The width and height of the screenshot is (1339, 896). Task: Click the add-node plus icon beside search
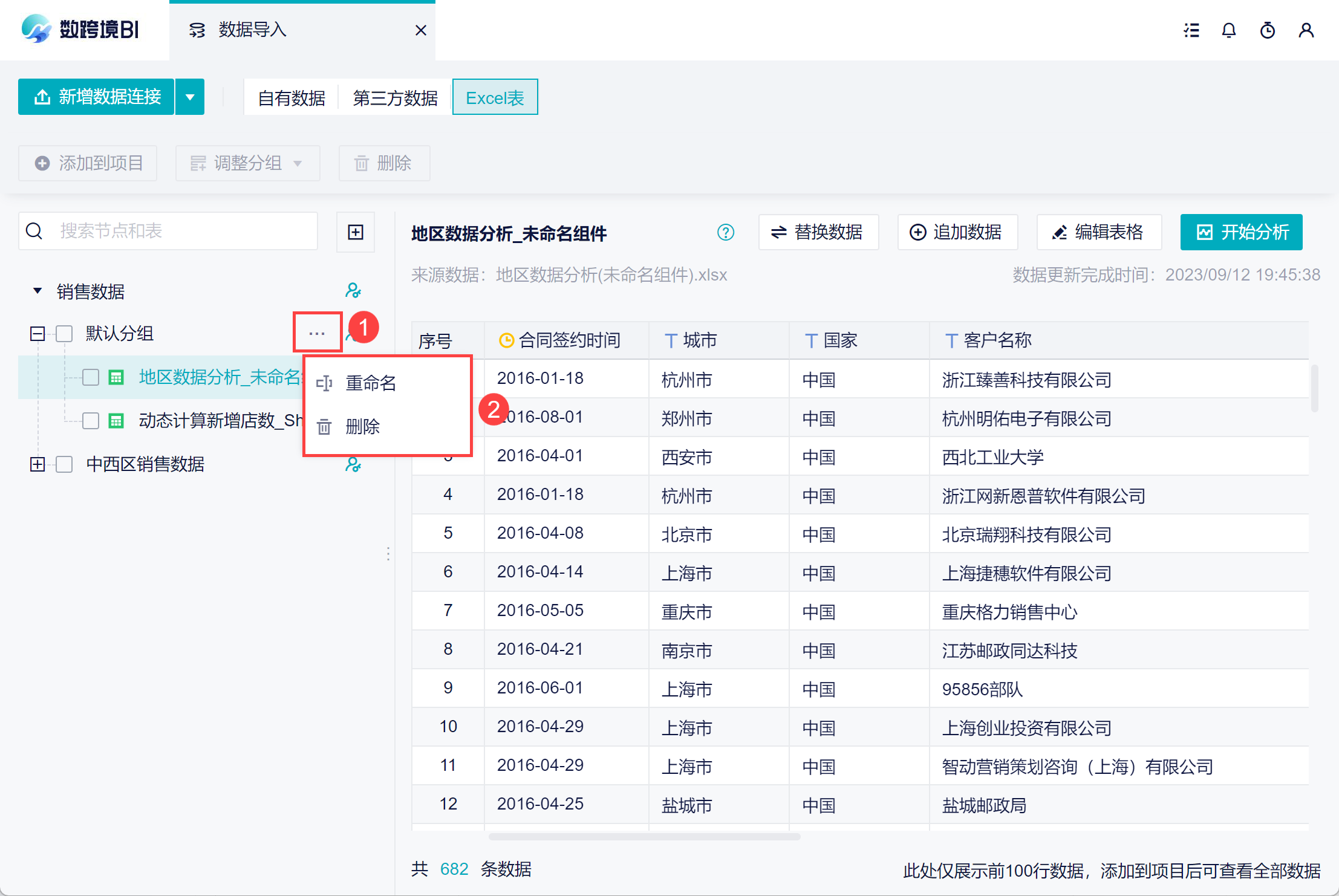click(356, 232)
